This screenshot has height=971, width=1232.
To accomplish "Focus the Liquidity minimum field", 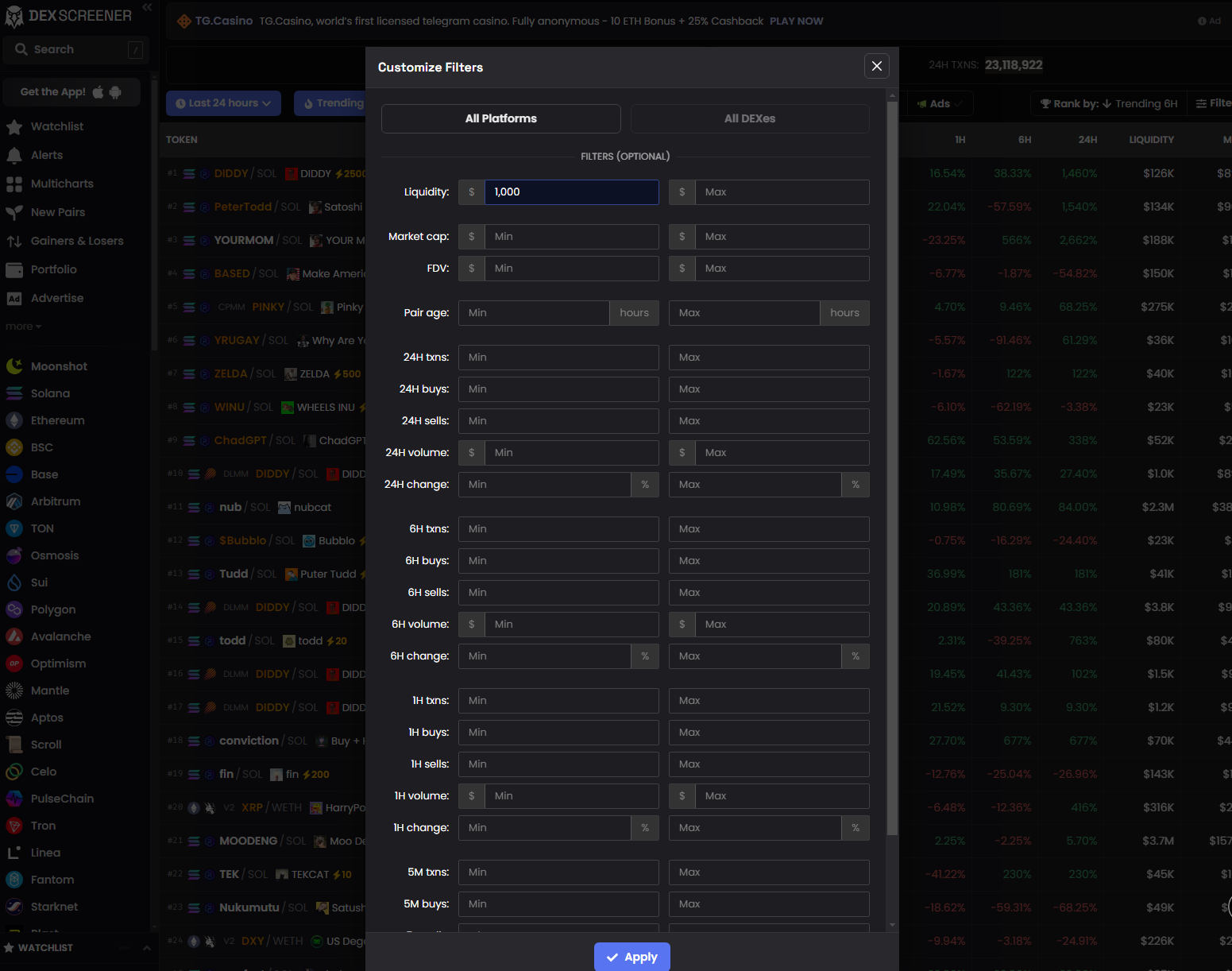I will [x=571, y=192].
